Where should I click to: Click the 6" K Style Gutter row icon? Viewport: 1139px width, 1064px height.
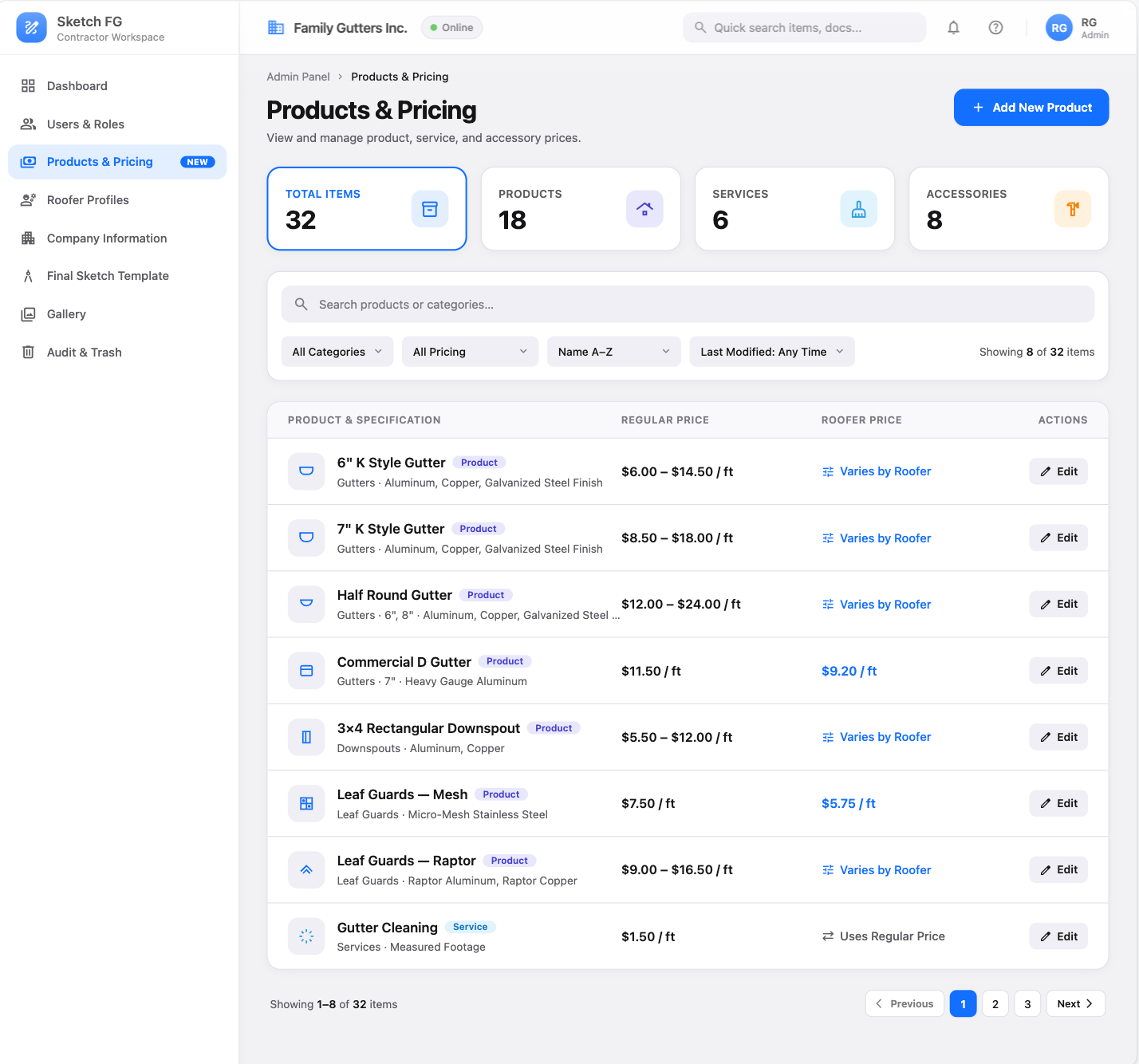(x=306, y=471)
